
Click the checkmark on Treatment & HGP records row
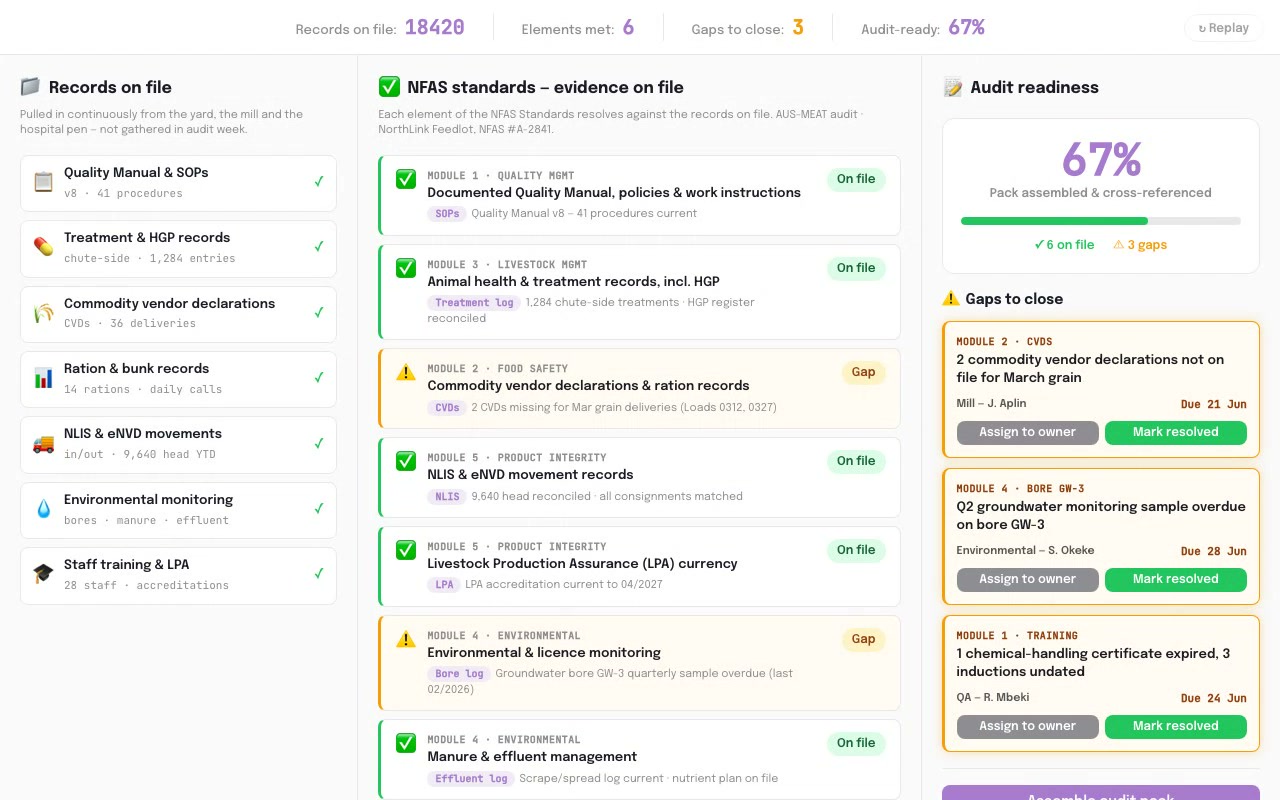pyautogui.click(x=319, y=247)
